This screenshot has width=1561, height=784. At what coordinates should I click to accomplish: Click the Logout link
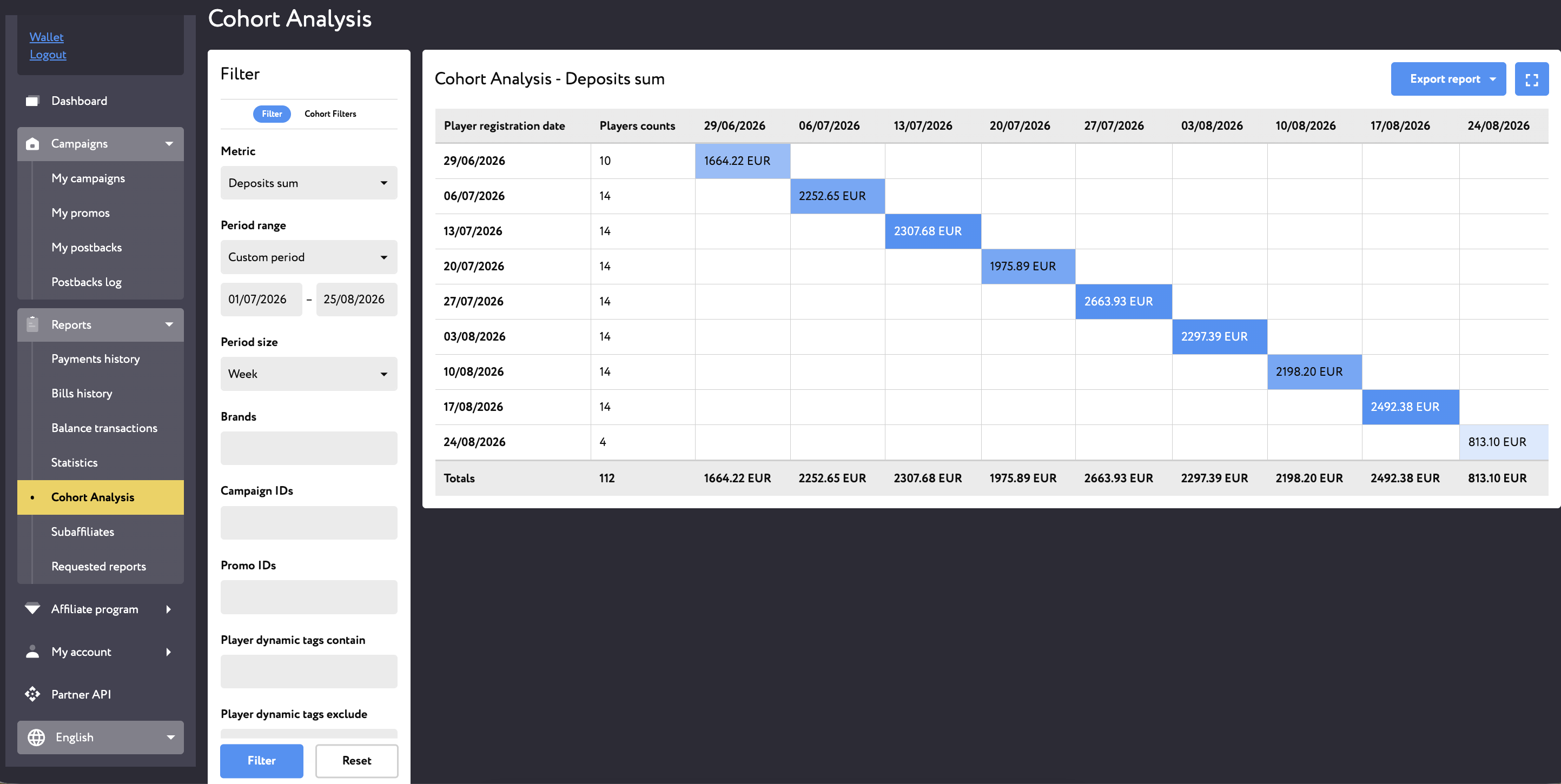pyautogui.click(x=48, y=55)
